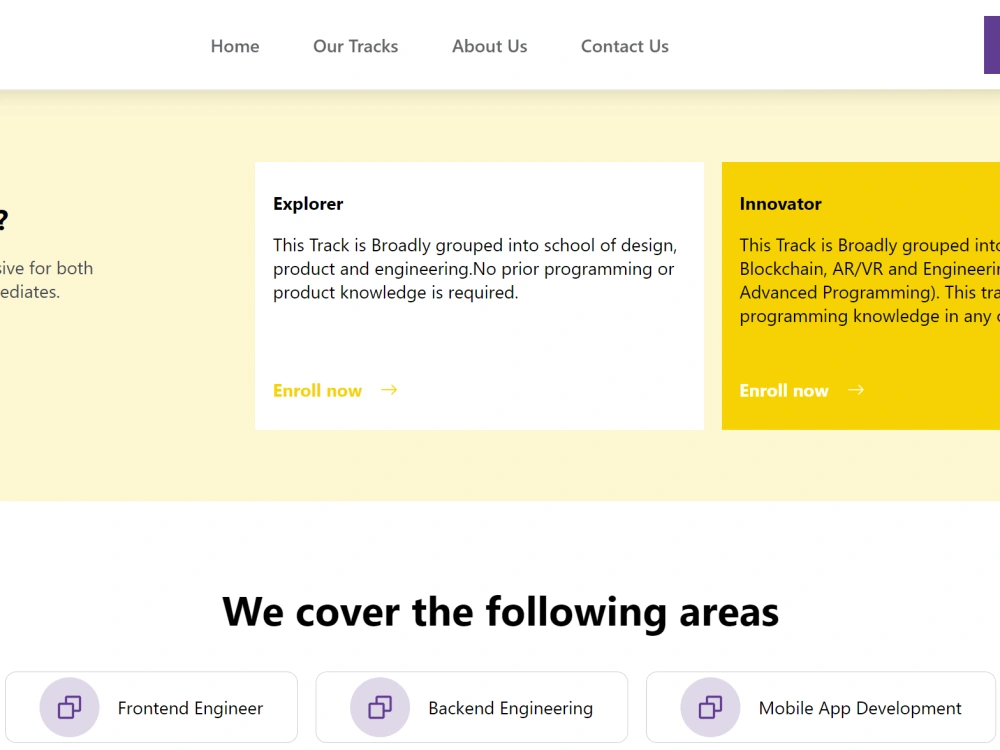Image resolution: width=1000 pixels, height=750 pixels.
Task: Click Enroll now on the Innovator track
Action: pos(784,390)
